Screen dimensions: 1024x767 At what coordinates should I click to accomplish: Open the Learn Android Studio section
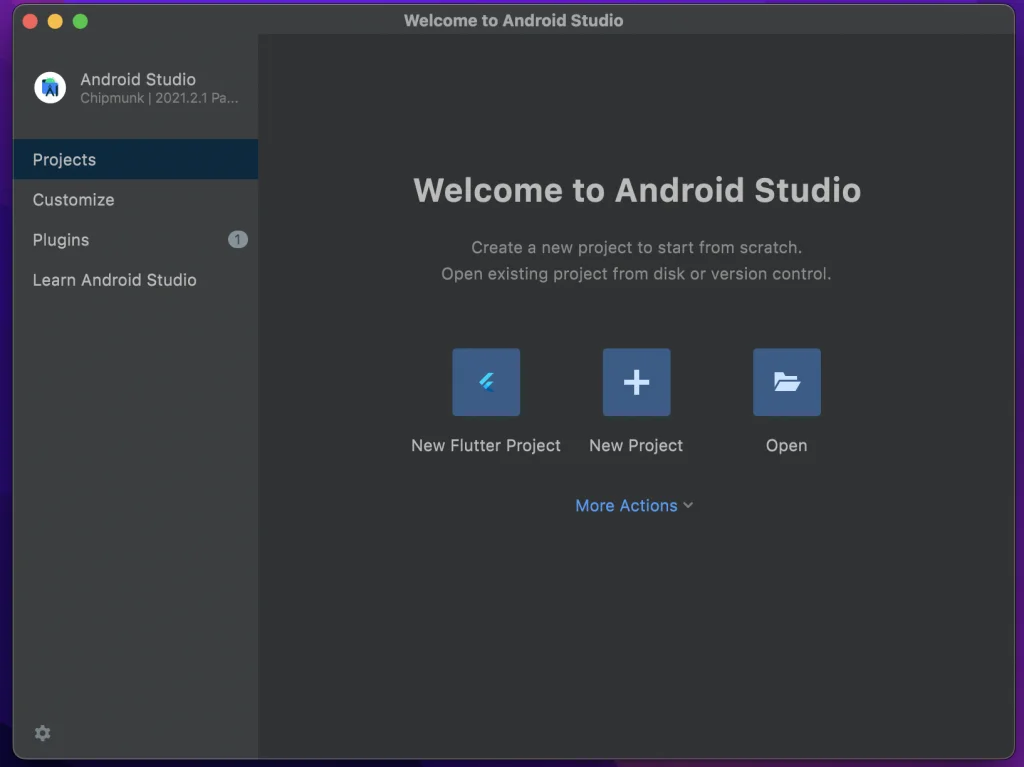point(114,280)
